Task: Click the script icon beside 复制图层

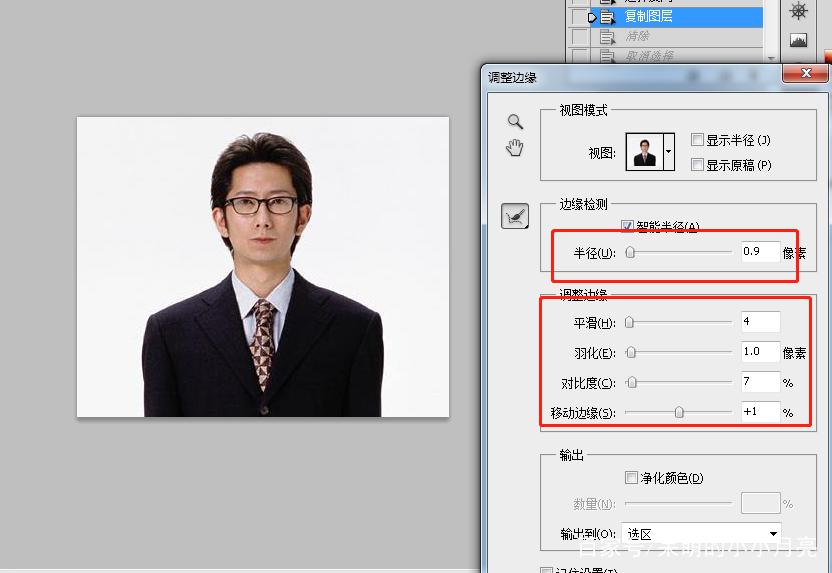Action: click(x=606, y=17)
